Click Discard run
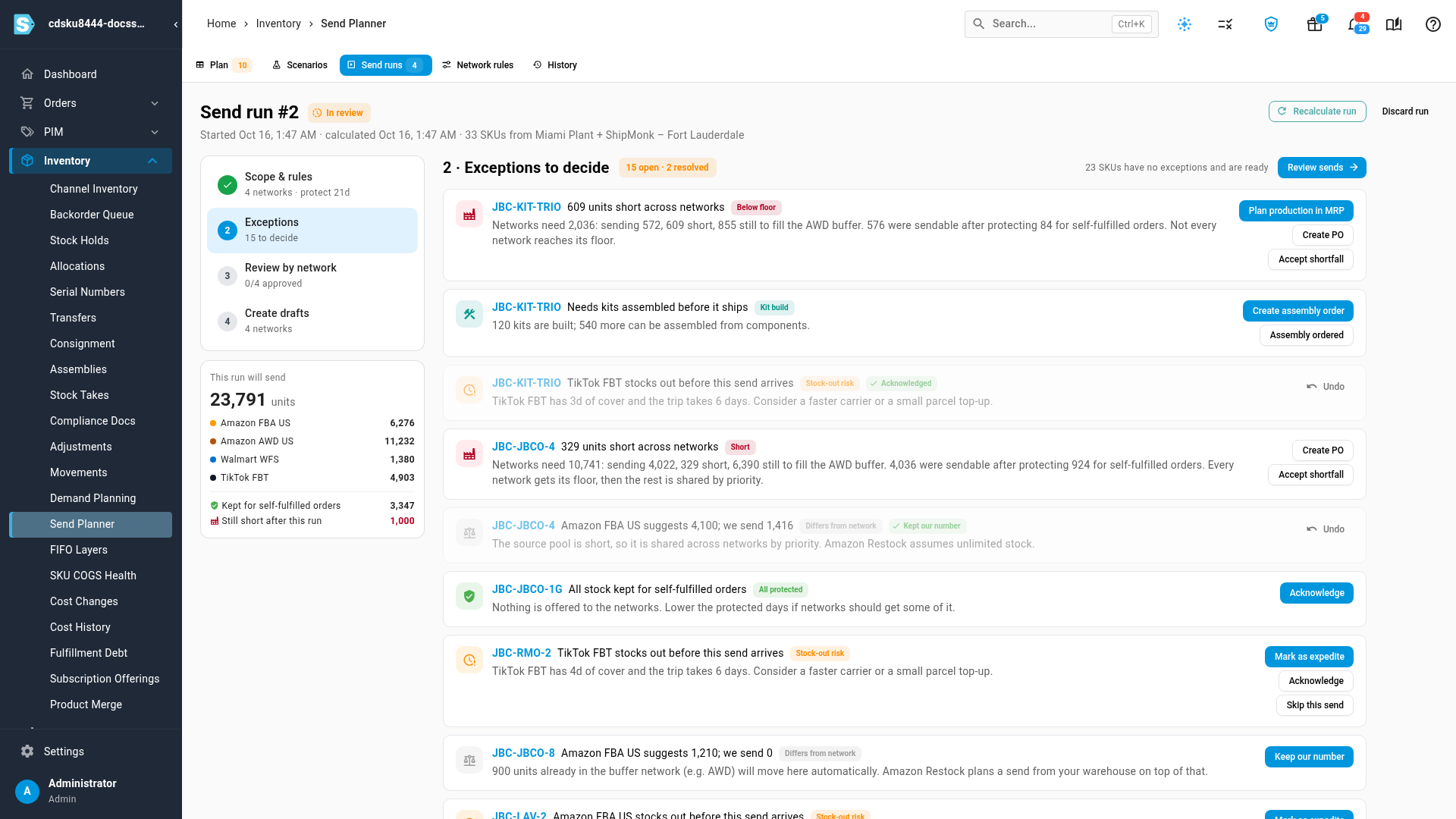The height and width of the screenshot is (819, 1456). coord(1405,111)
